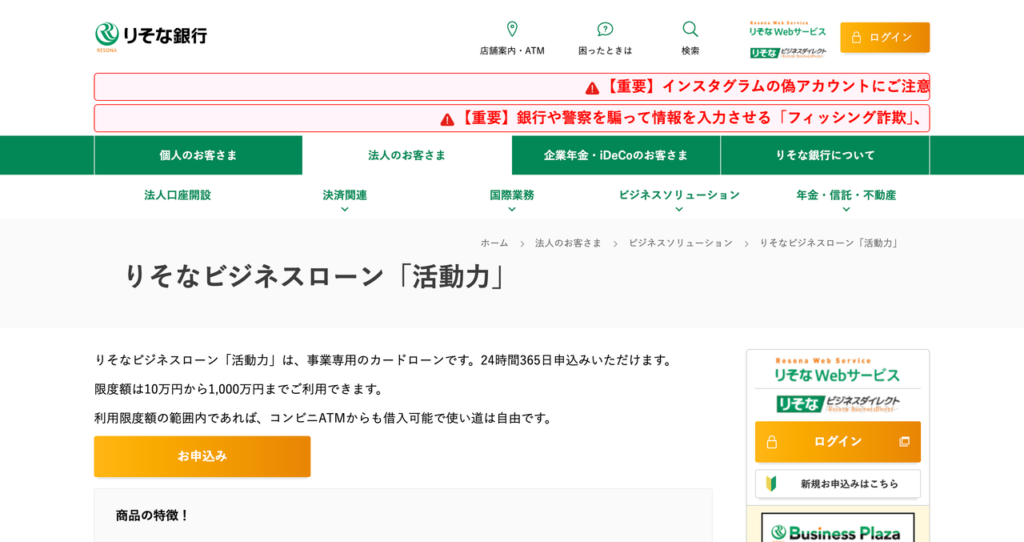Click the Resona Bank logo
Image resolution: width=1024 pixels, height=542 pixels.
point(151,36)
